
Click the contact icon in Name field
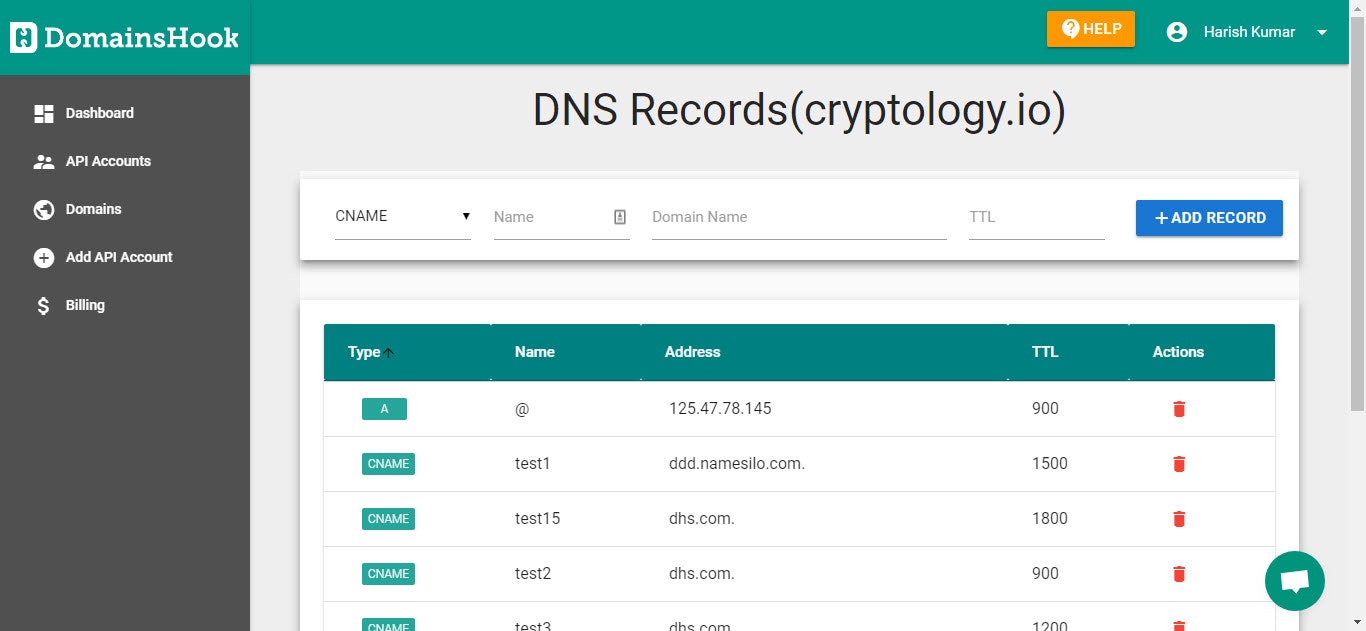[620, 217]
